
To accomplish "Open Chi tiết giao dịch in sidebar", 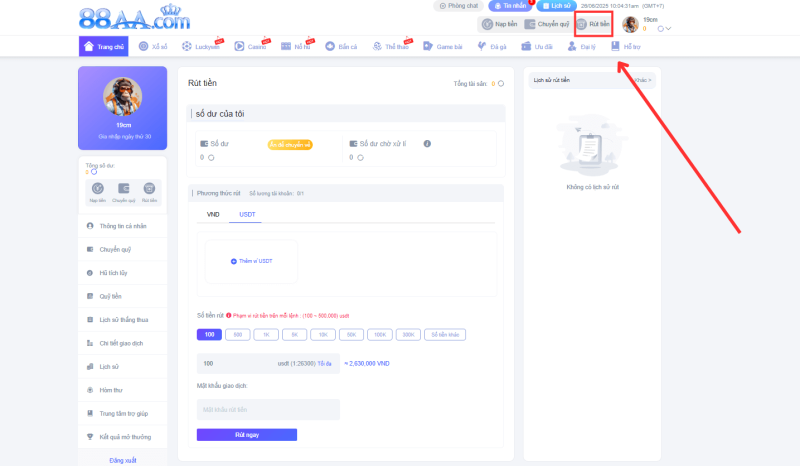I will click(x=122, y=344).
